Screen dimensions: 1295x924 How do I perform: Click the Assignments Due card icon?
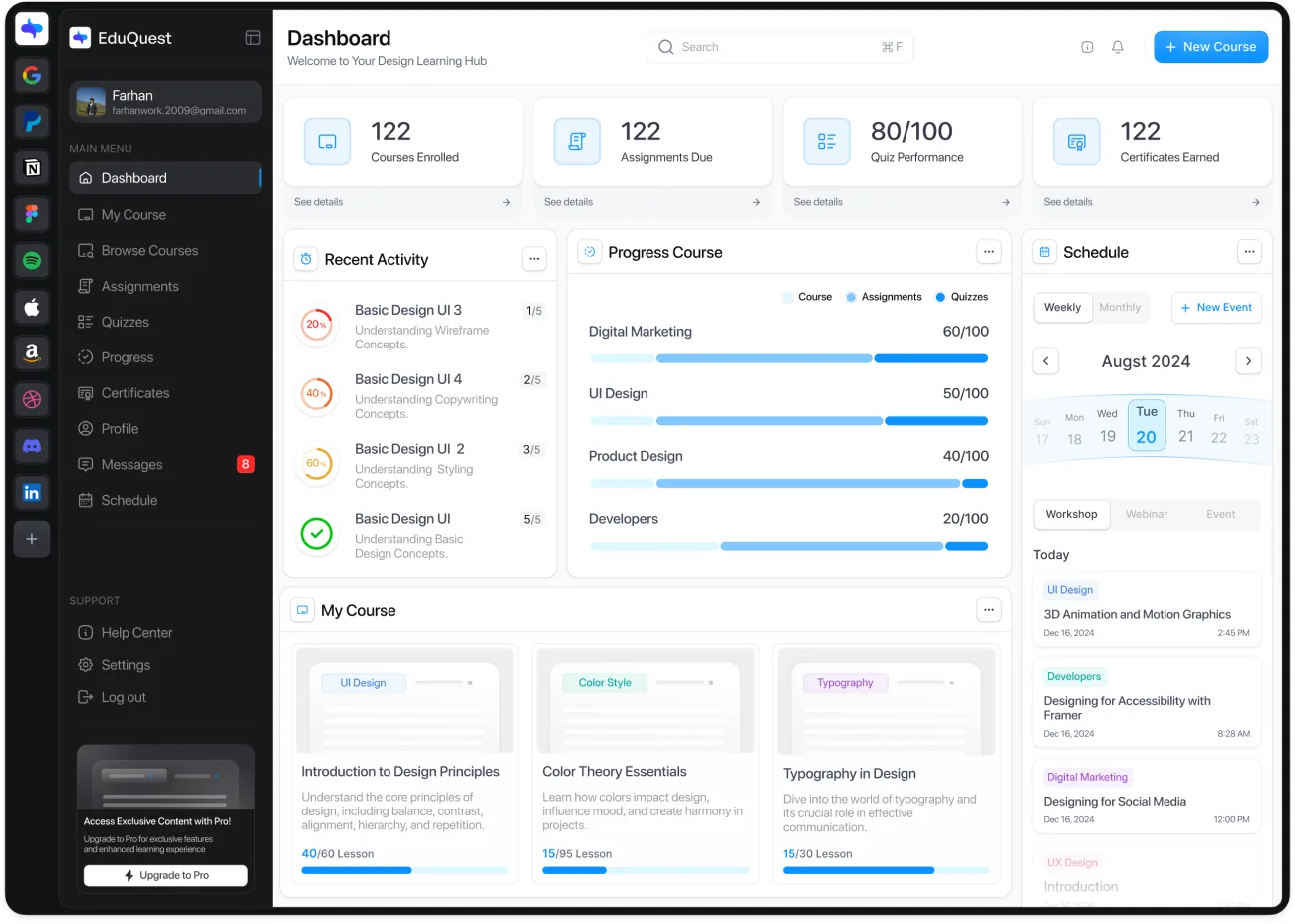pos(577,142)
